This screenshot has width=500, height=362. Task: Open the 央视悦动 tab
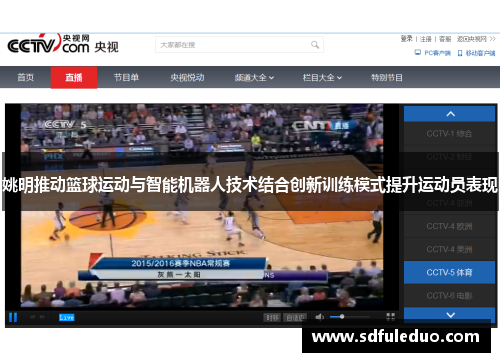(x=187, y=78)
